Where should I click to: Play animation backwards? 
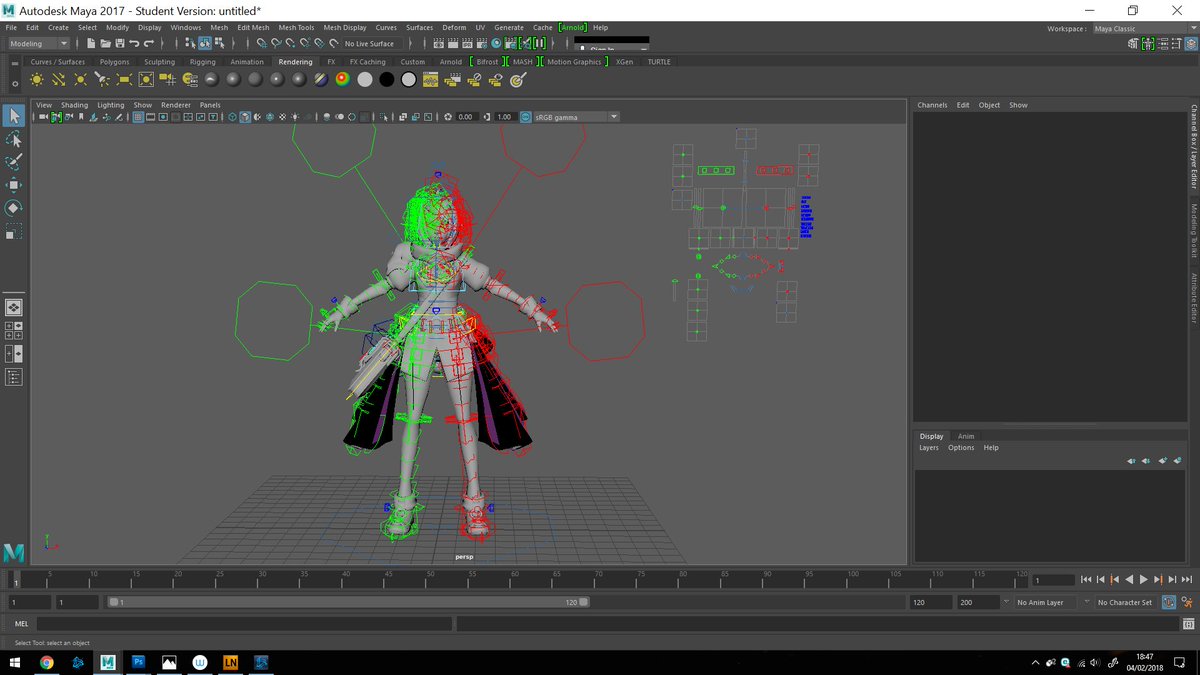(1129, 580)
